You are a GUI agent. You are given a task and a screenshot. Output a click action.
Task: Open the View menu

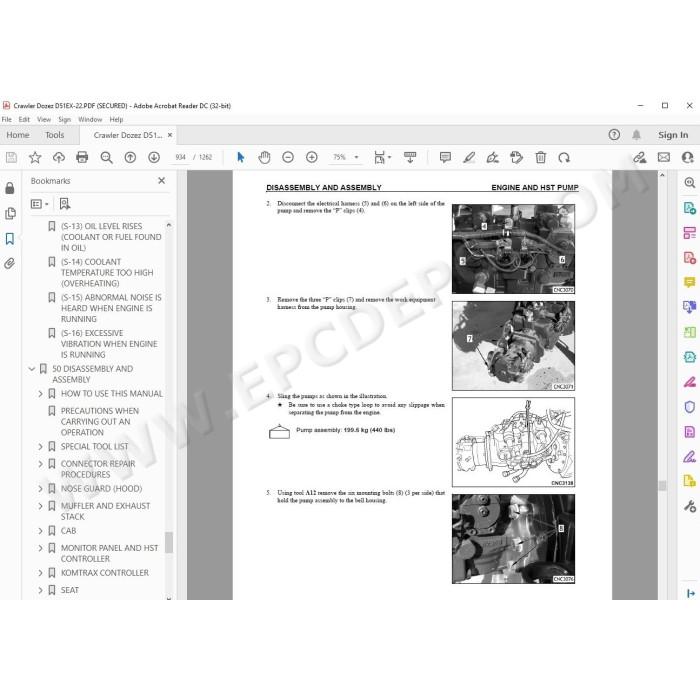point(44,120)
